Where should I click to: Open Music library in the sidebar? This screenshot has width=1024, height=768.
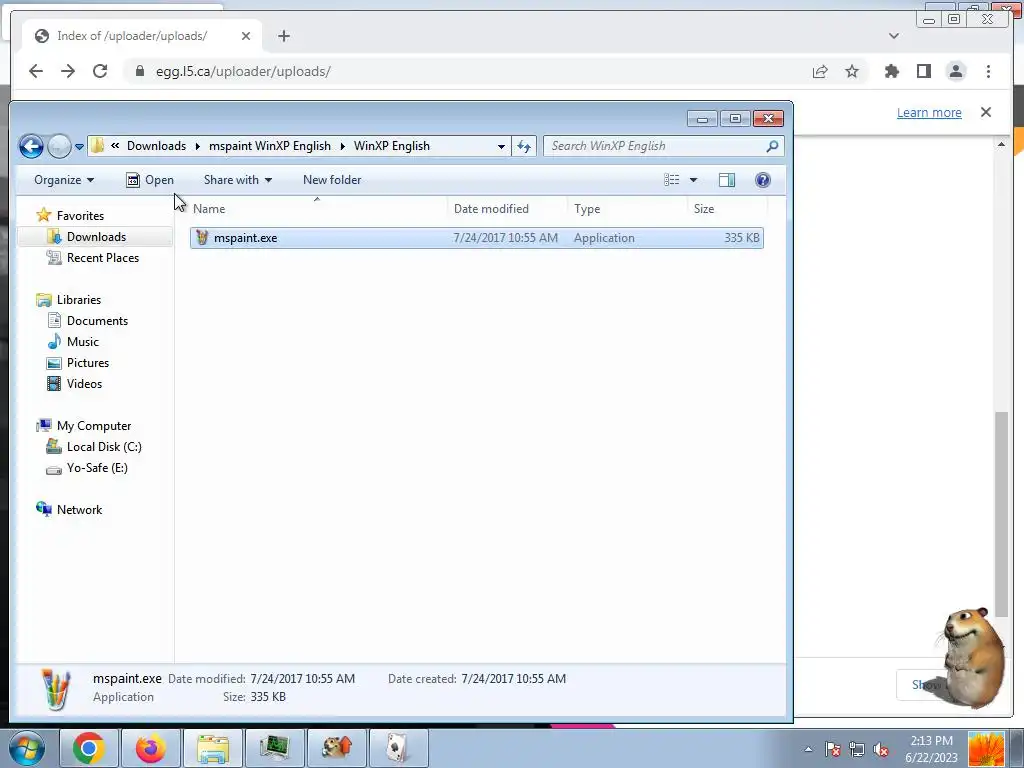click(x=73, y=341)
